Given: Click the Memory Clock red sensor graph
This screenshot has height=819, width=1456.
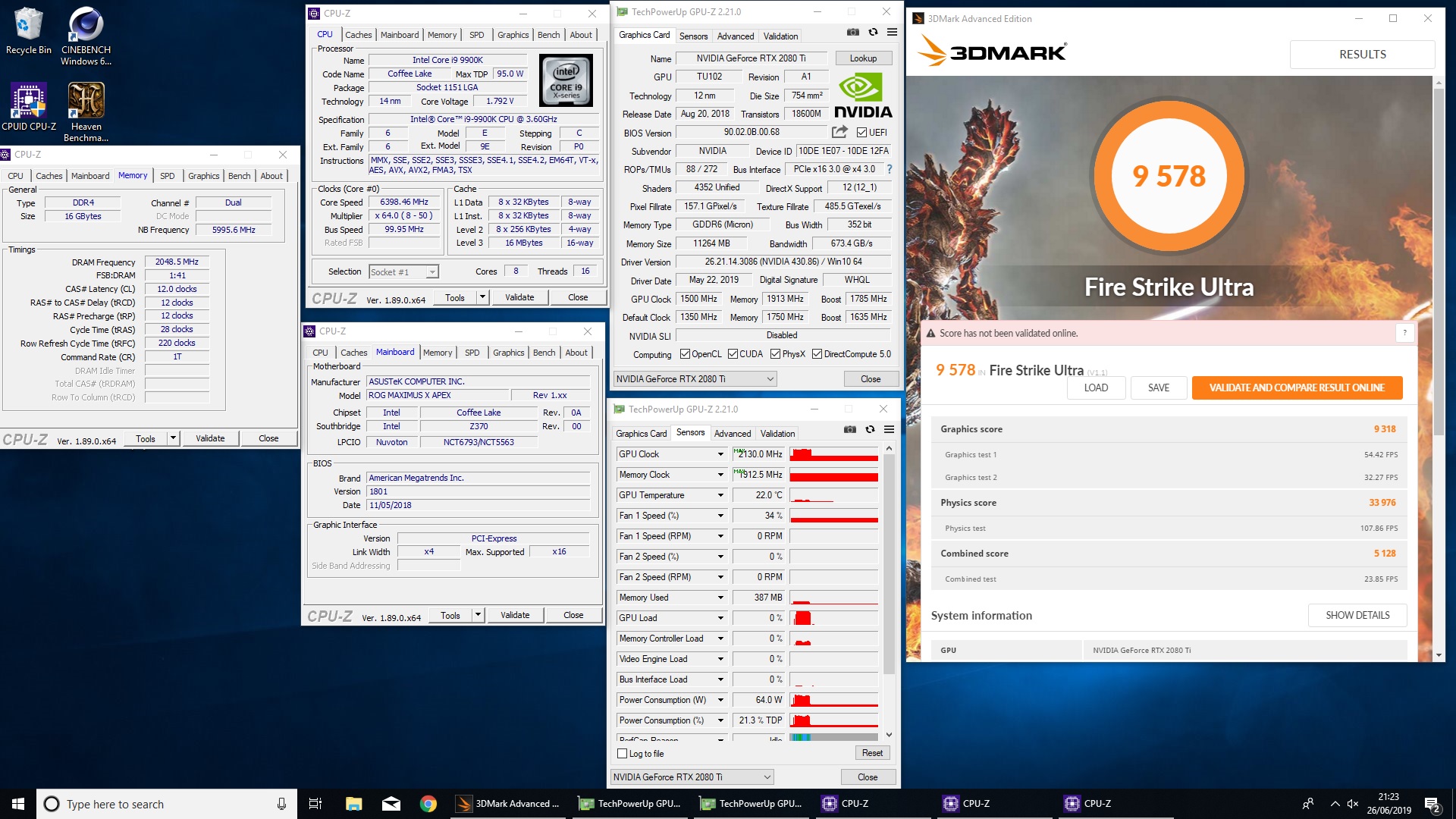Looking at the screenshot, I should point(833,475).
